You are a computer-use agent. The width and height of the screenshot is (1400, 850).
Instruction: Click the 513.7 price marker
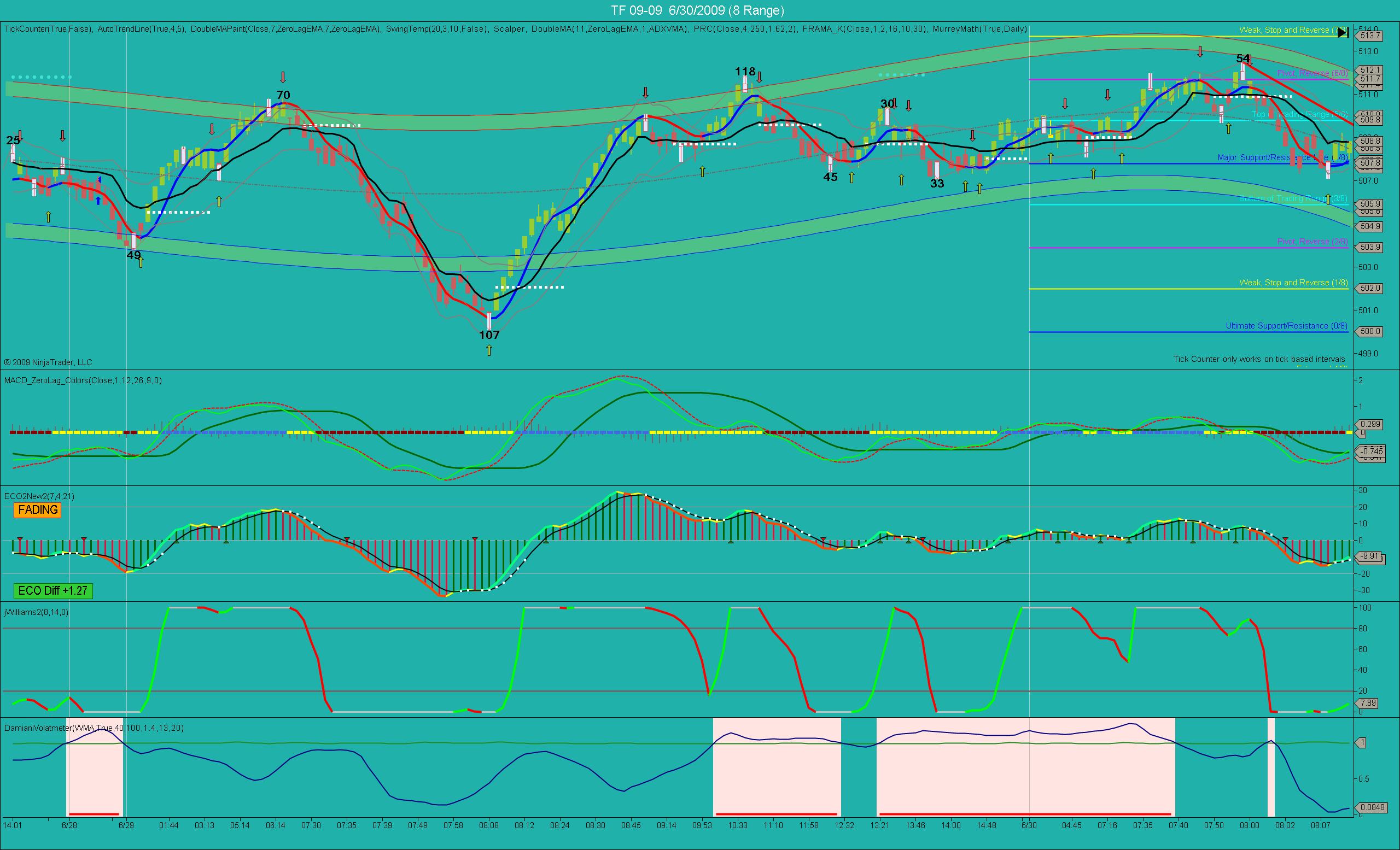coord(1369,36)
